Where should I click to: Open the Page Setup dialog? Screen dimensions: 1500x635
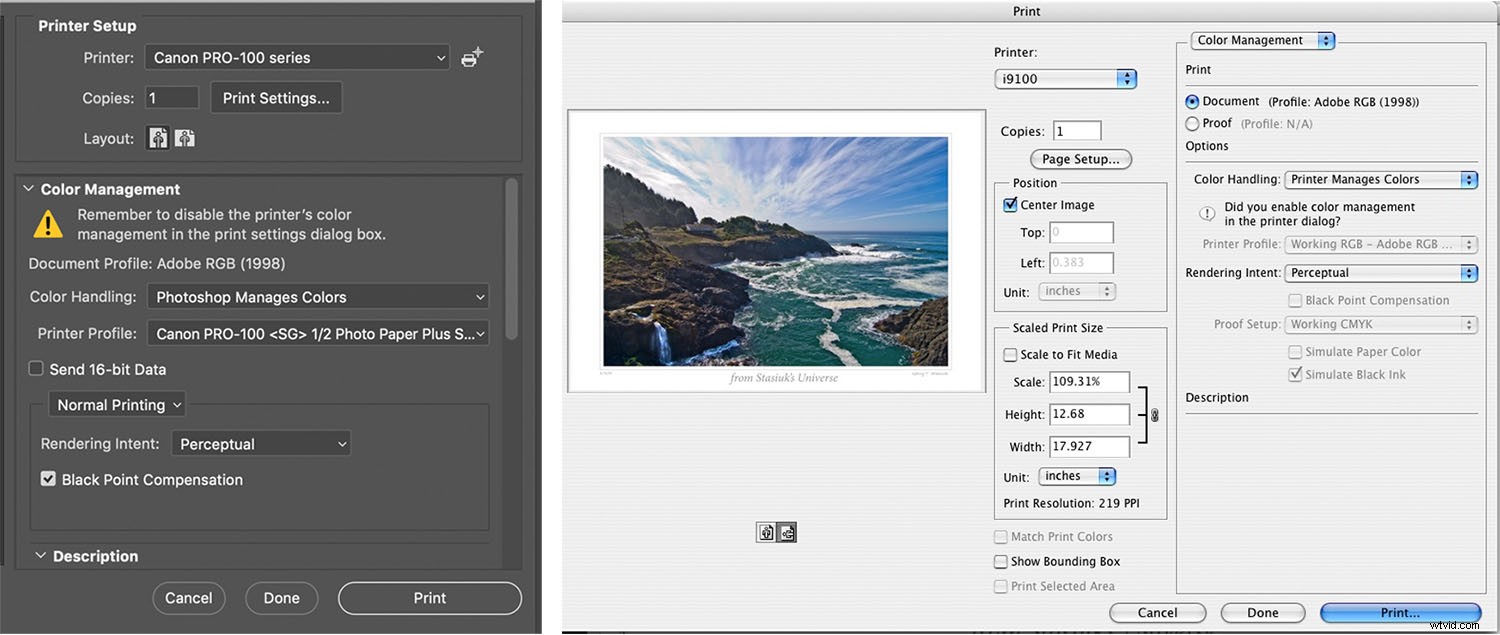tap(1080, 159)
